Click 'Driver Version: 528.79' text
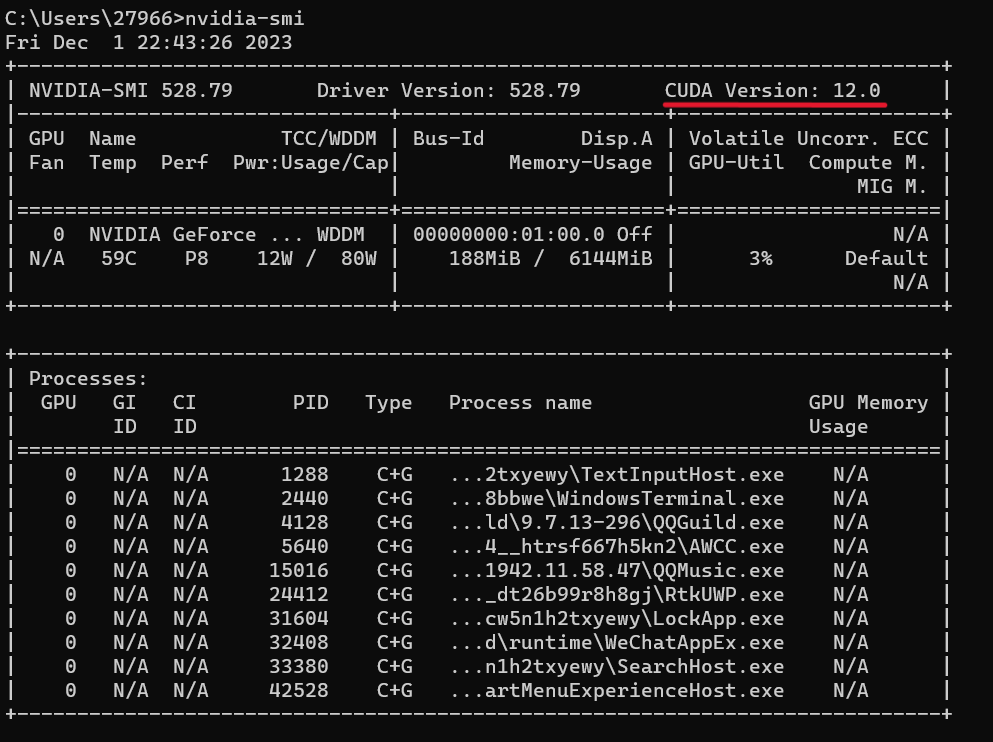The width and height of the screenshot is (993, 742). click(x=448, y=91)
